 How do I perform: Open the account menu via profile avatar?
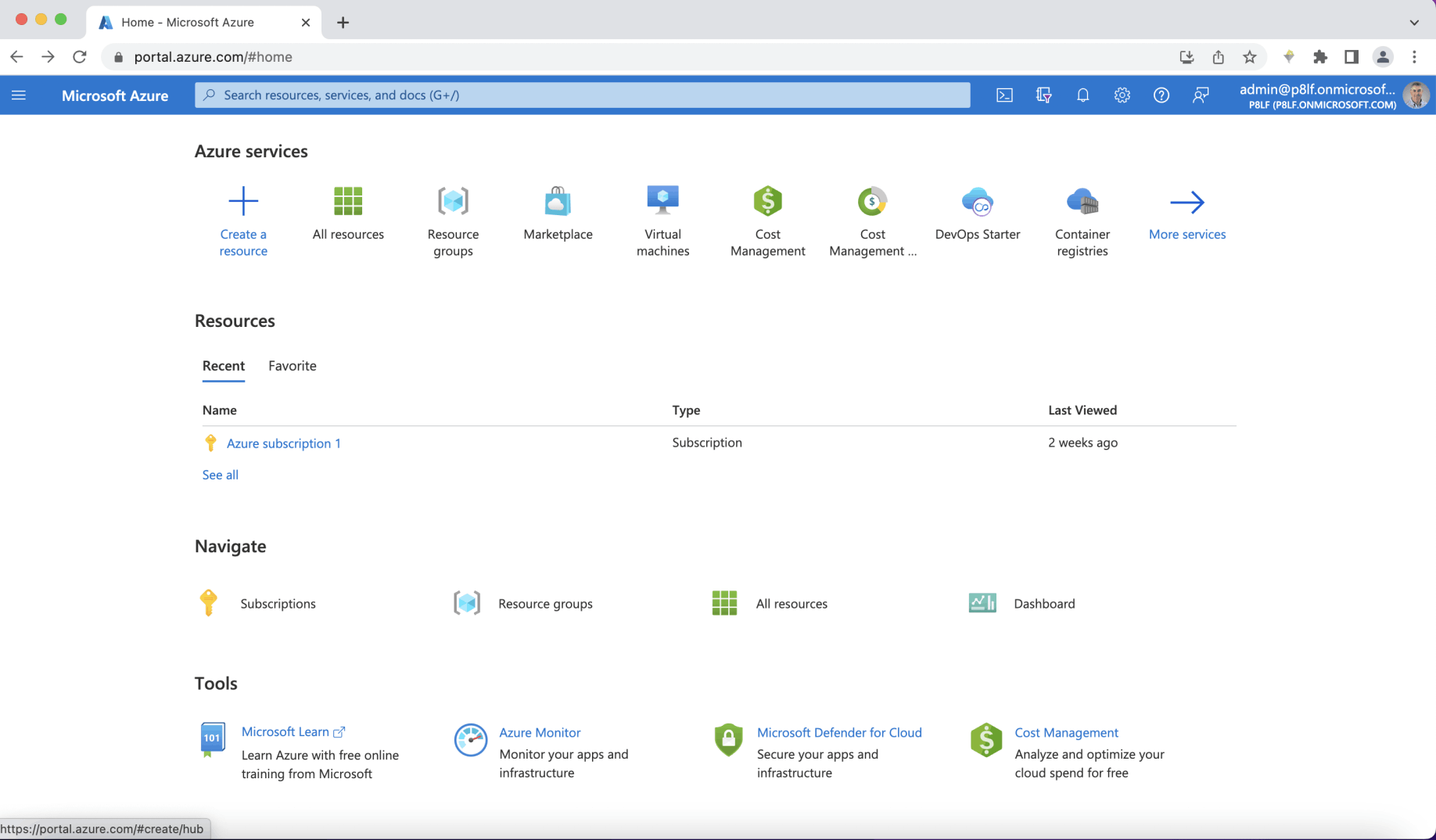coord(1416,95)
